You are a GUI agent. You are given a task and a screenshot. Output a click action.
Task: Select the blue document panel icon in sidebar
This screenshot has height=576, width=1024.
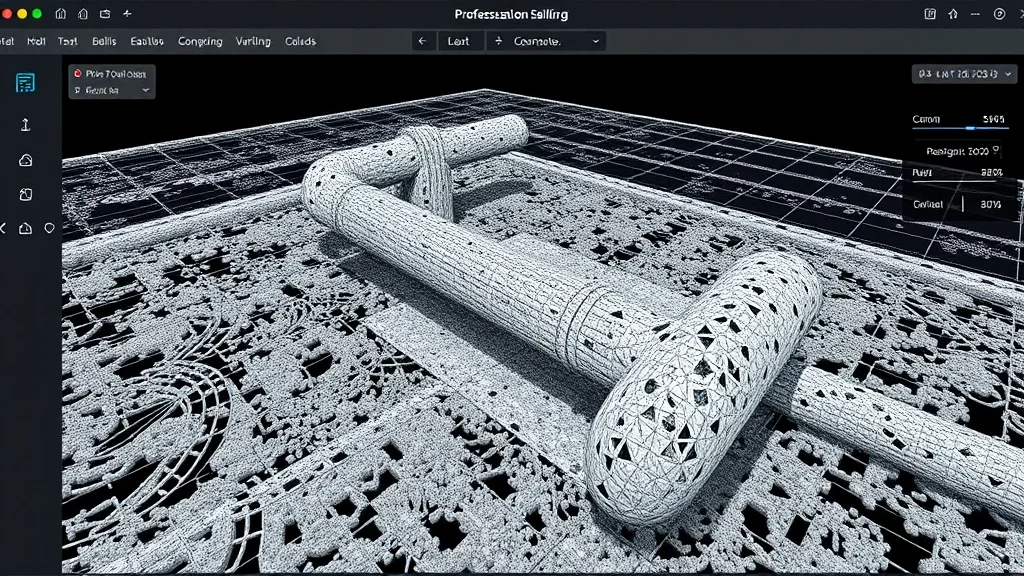pyautogui.click(x=25, y=82)
